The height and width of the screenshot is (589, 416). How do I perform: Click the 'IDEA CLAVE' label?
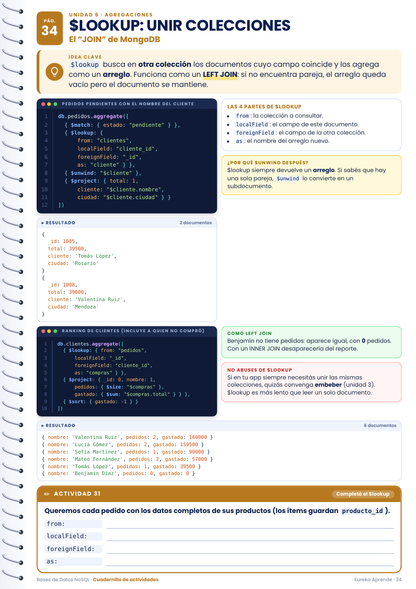click(x=85, y=57)
